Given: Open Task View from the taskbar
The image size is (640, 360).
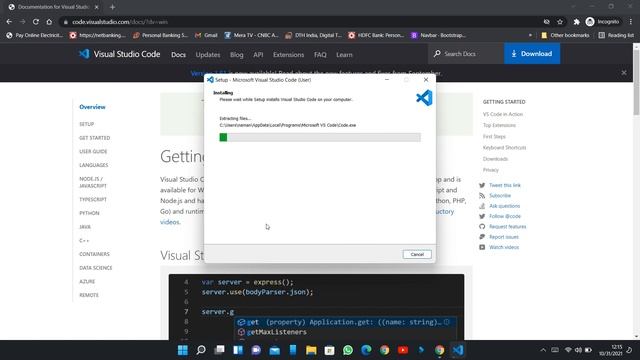Looking at the screenshot, I should (x=219, y=350).
